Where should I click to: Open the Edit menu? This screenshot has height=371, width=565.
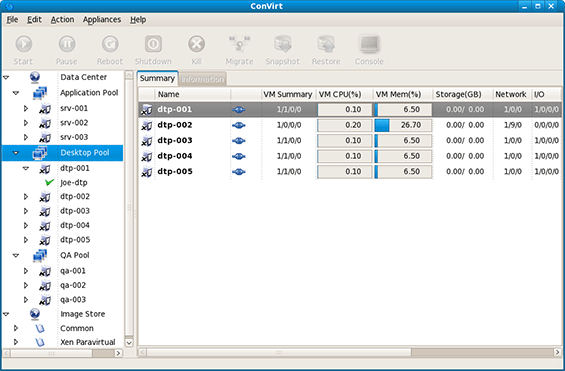point(34,19)
